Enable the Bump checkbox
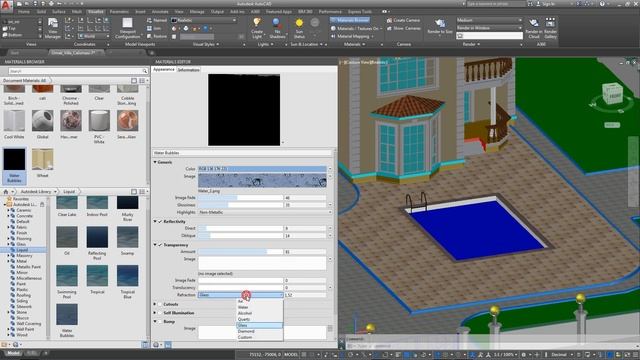 click(160, 322)
